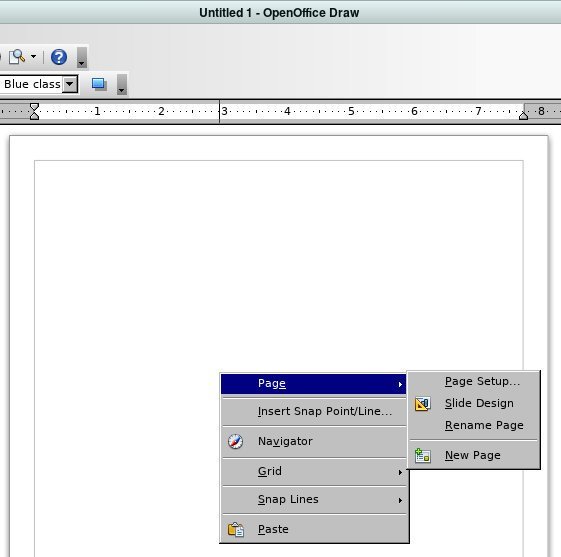The width and height of the screenshot is (561, 557).
Task: Click the New Page icon
Action: tap(423, 456)
